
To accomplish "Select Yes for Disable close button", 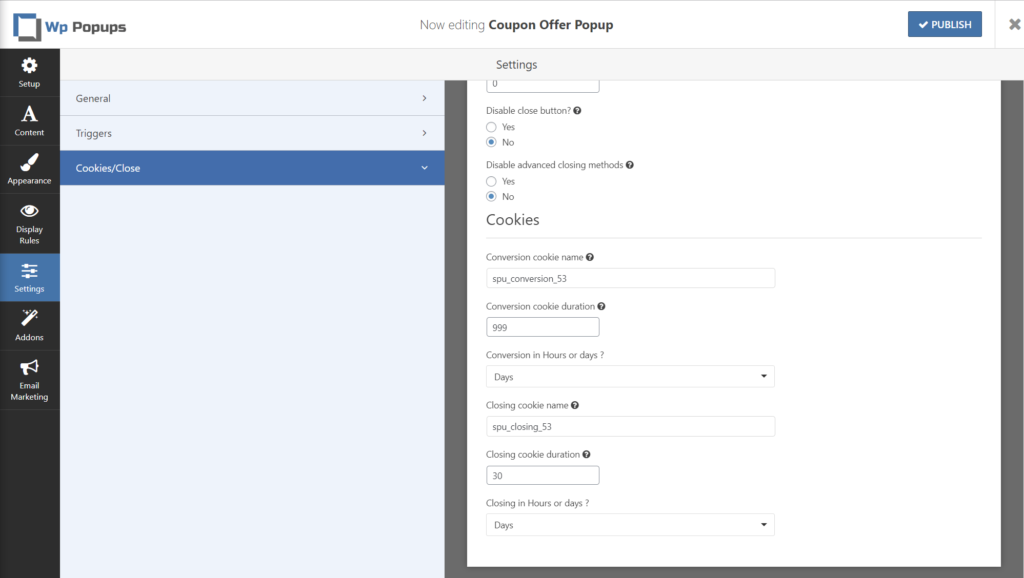I will coord(490,126).
